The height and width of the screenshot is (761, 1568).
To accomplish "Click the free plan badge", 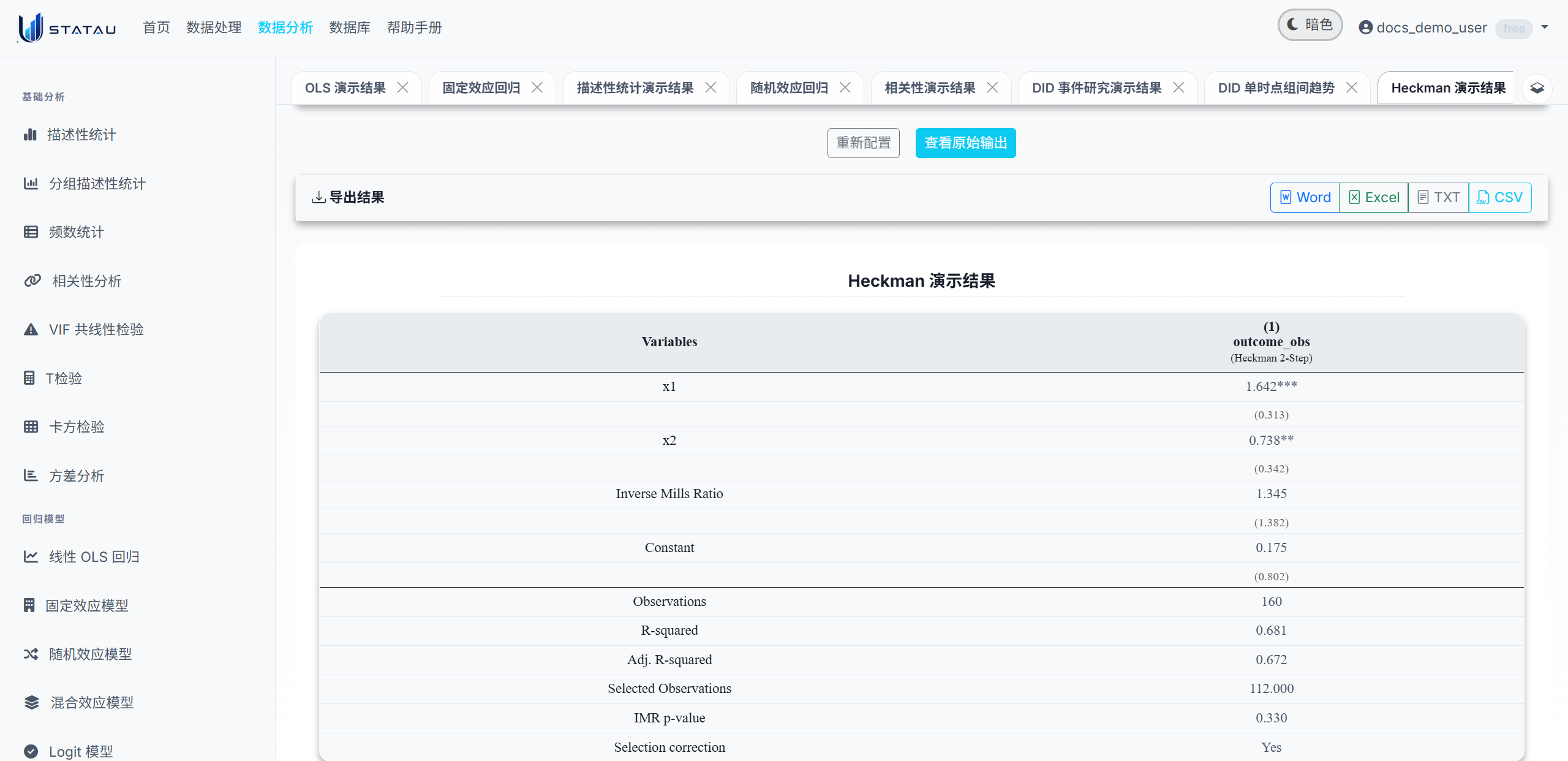I will coord(1514,28).
